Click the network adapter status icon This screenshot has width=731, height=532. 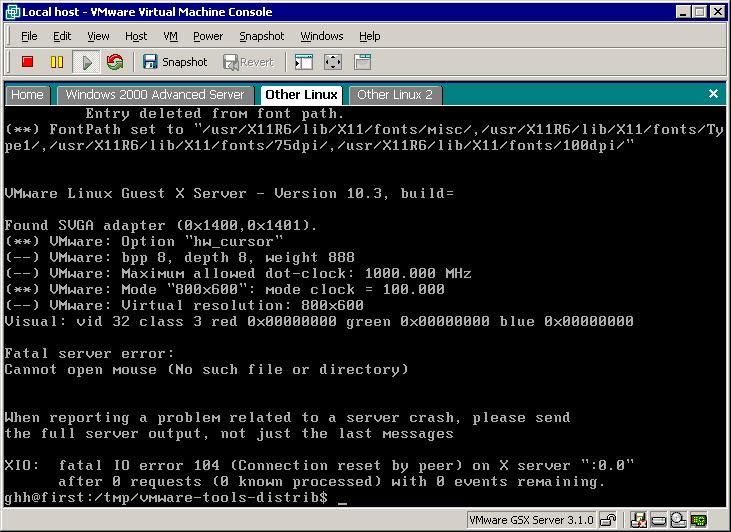pos(699,519)
